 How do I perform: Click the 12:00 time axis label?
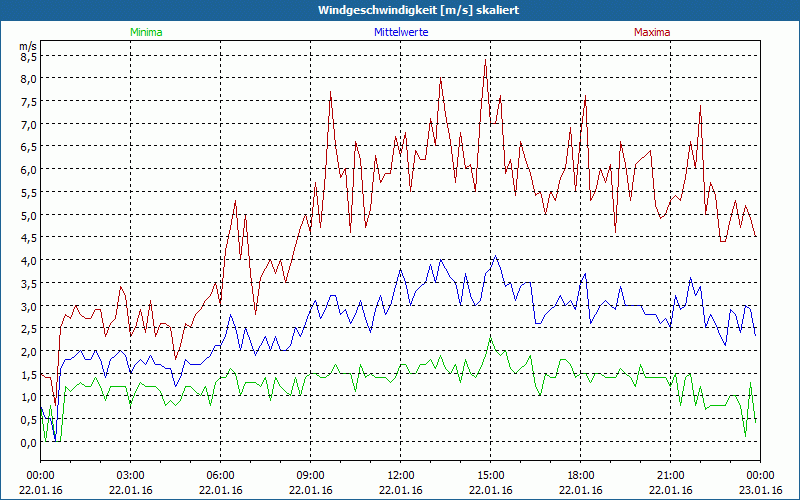(401, 475)
